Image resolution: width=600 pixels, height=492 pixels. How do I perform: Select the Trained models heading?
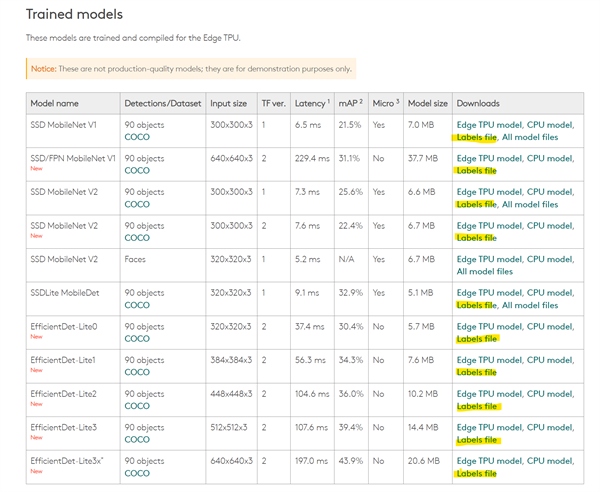[x=74, y=14]
